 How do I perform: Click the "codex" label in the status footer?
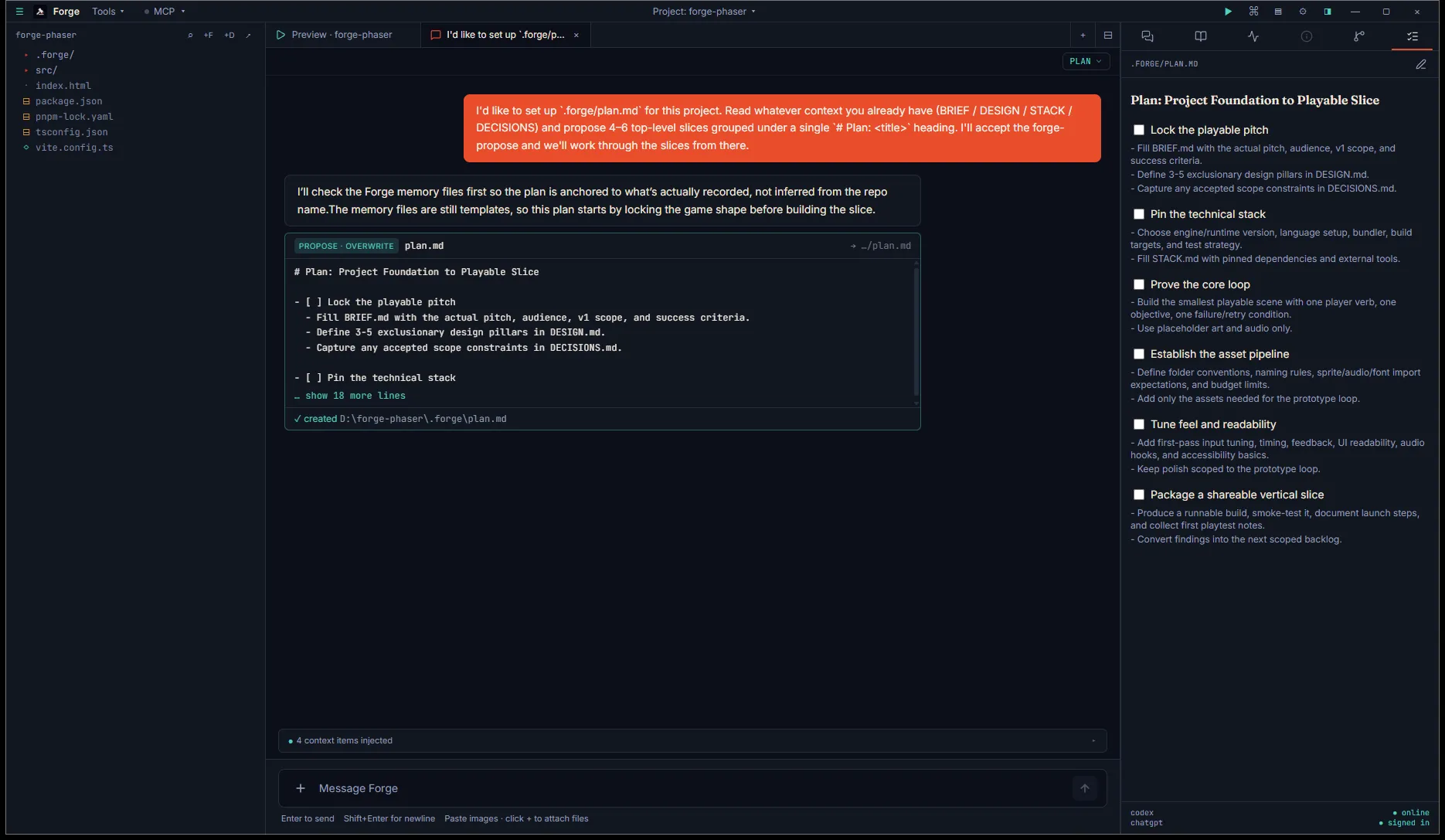pos(1142,813)
